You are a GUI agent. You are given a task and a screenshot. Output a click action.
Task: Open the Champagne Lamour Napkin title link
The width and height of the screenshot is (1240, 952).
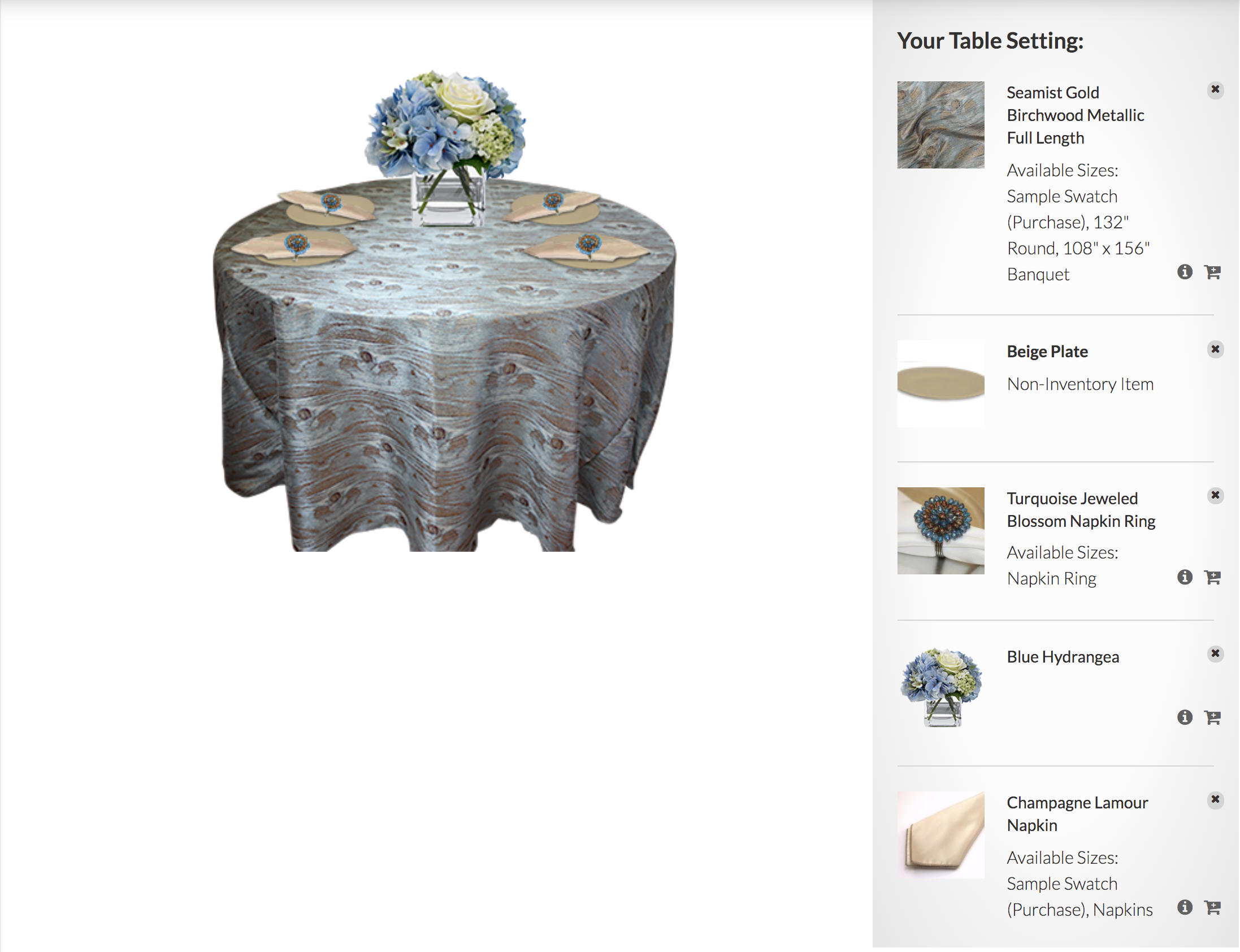click(1077, 813)
